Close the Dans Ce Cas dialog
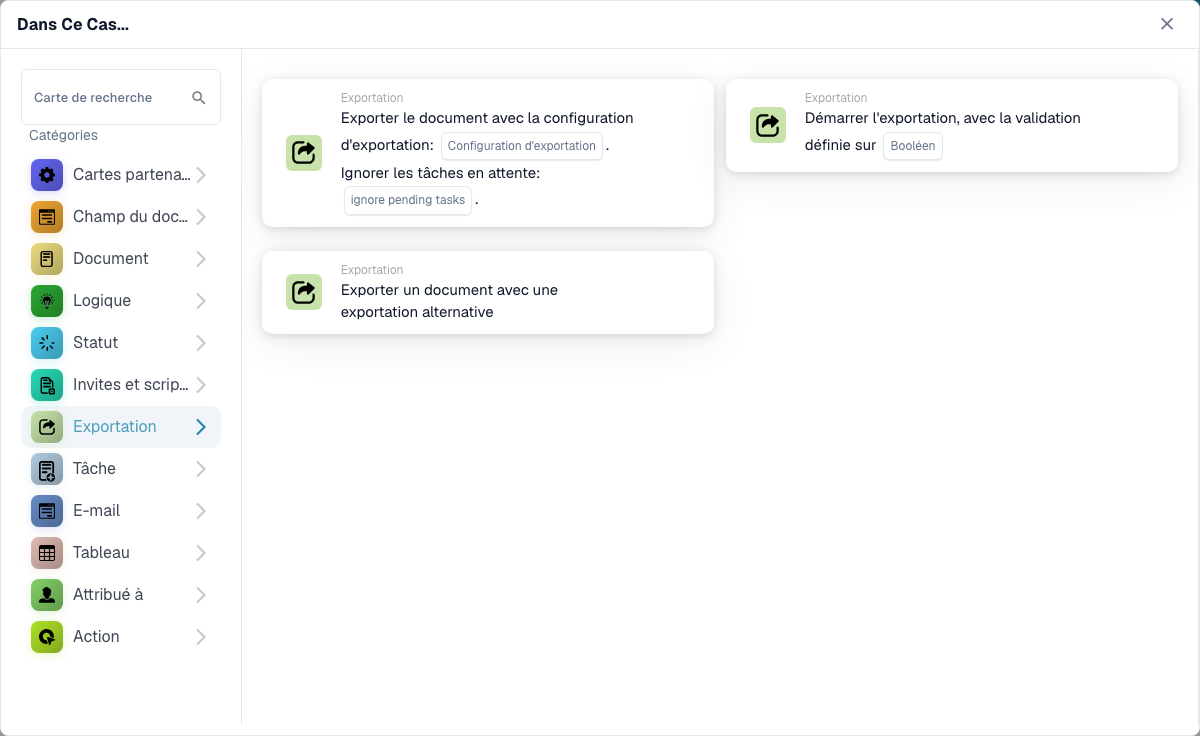 (1167, 24)
